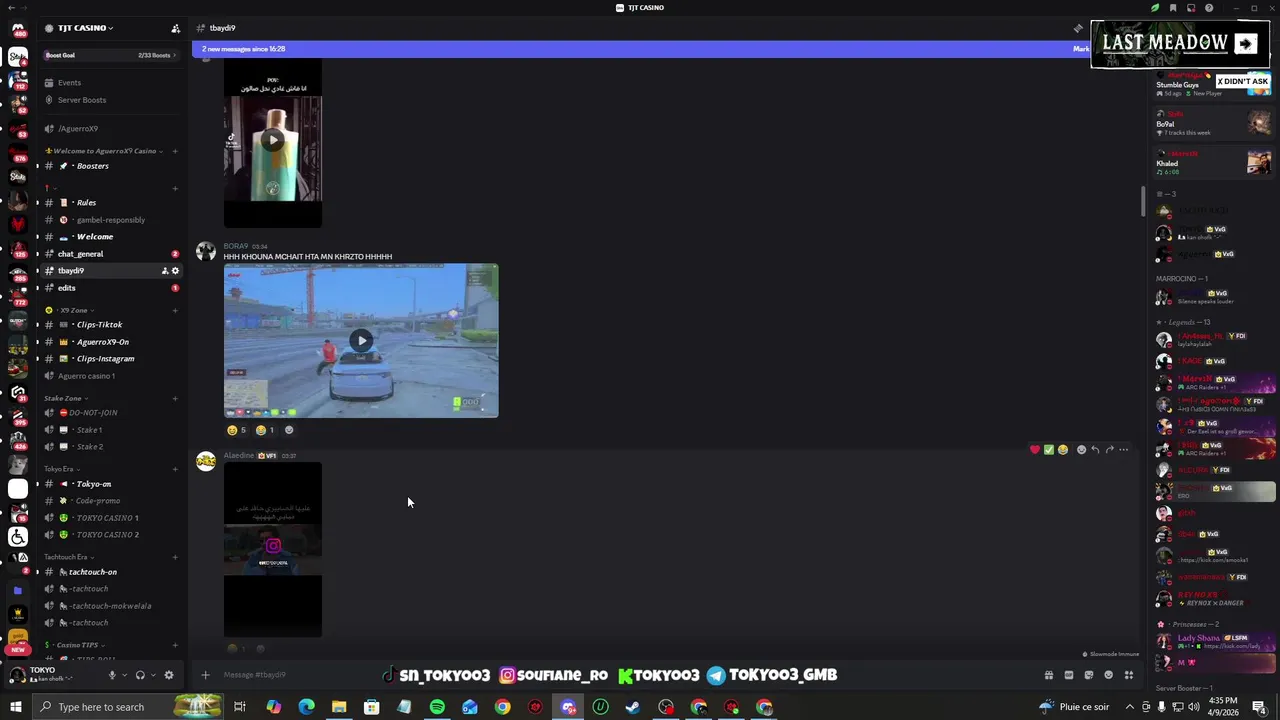The height and width of the screenshot is (720, 1280).
Task: React with red heart on Aladine's message
Action: pos(1035,450)
